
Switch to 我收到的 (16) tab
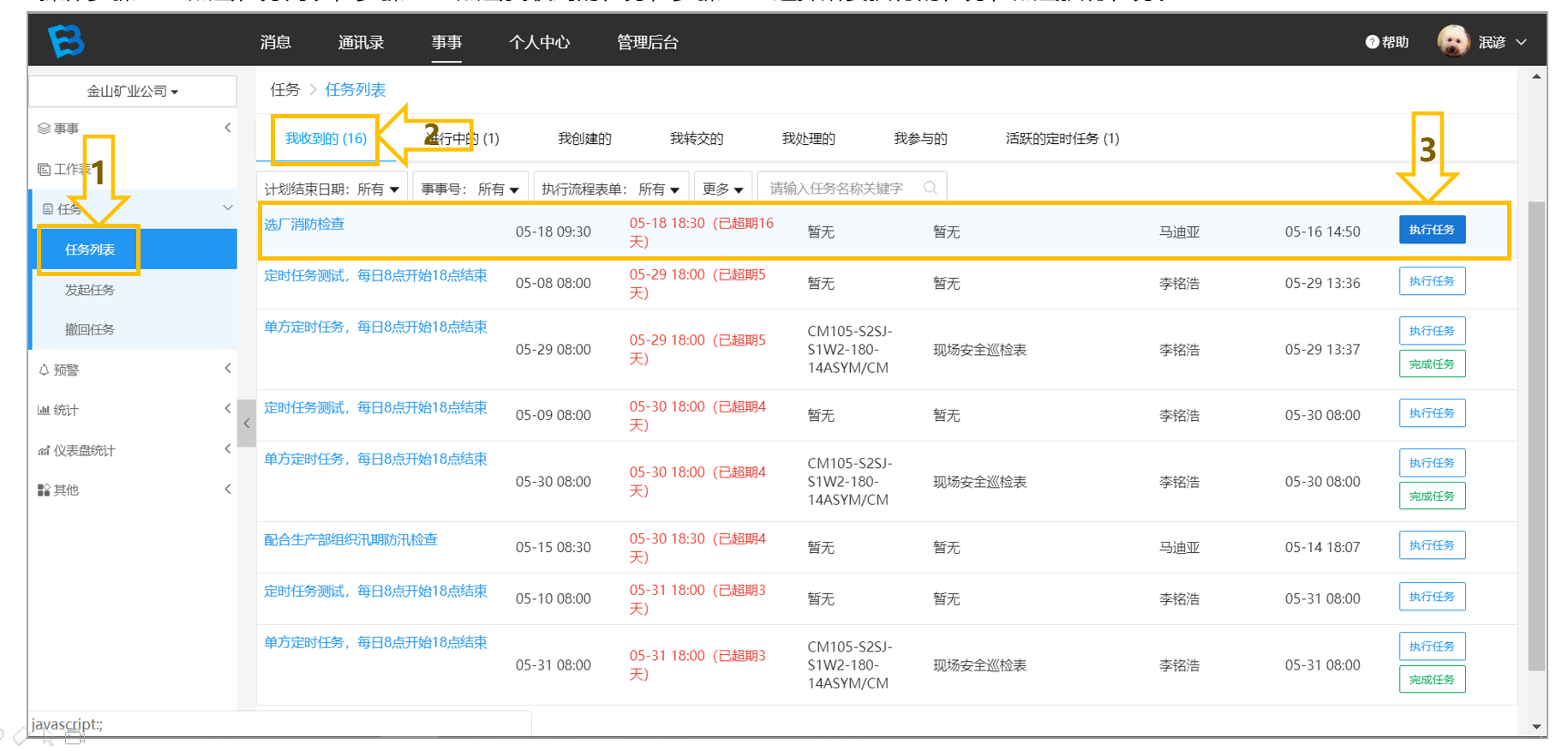coord(326,138)
